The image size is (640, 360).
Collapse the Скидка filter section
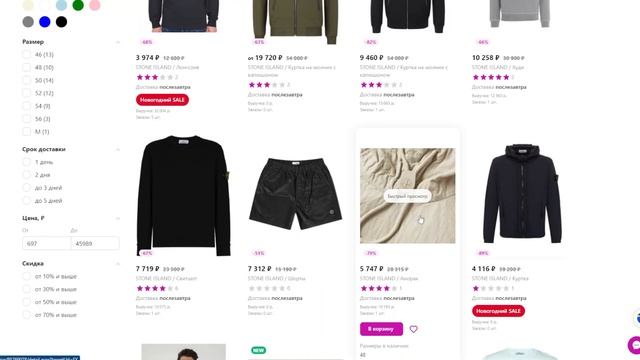(x=118, y=264)
